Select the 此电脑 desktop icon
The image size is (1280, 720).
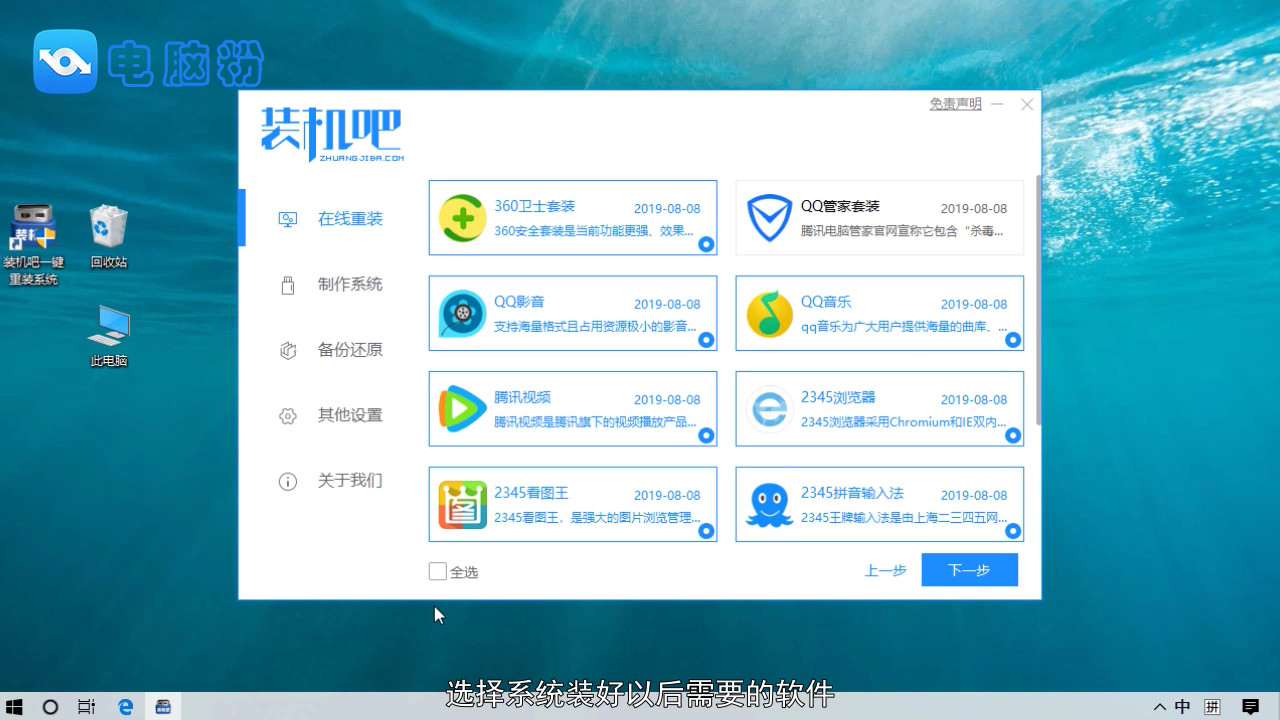click(x=108, y=336)
